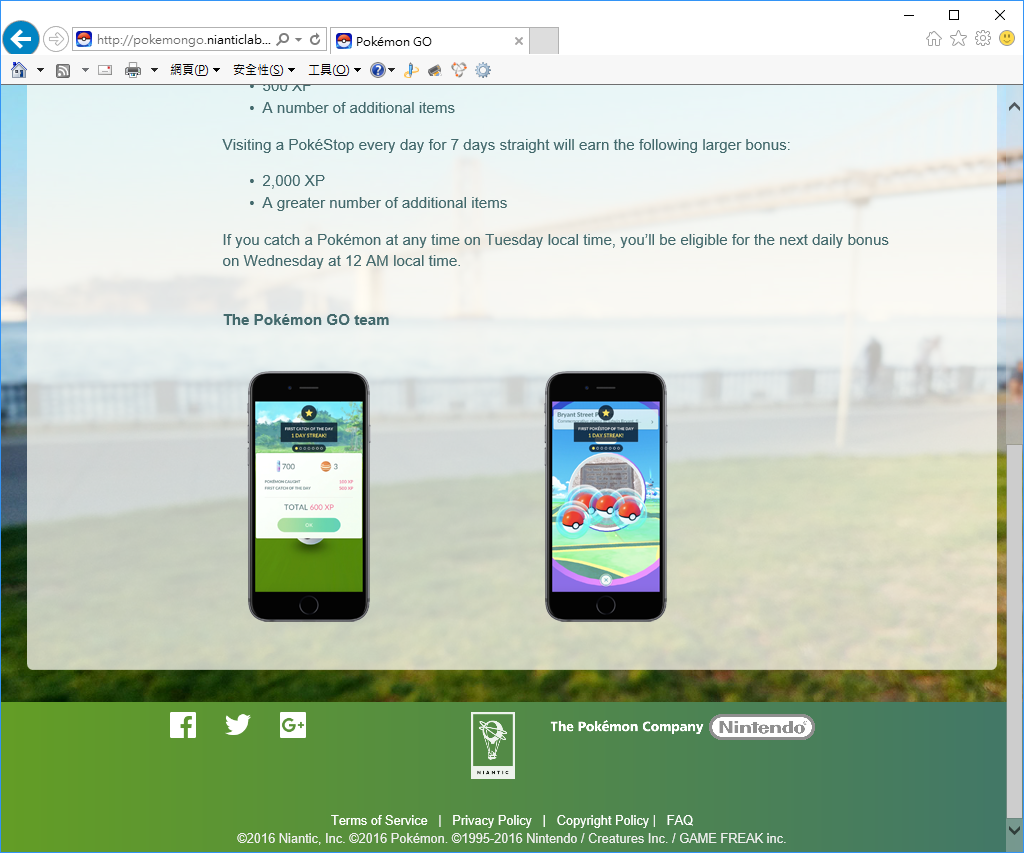The image size is (1024, 853).
Task: Click the pencil add-on icon beside Help
Action: point(411,70)
